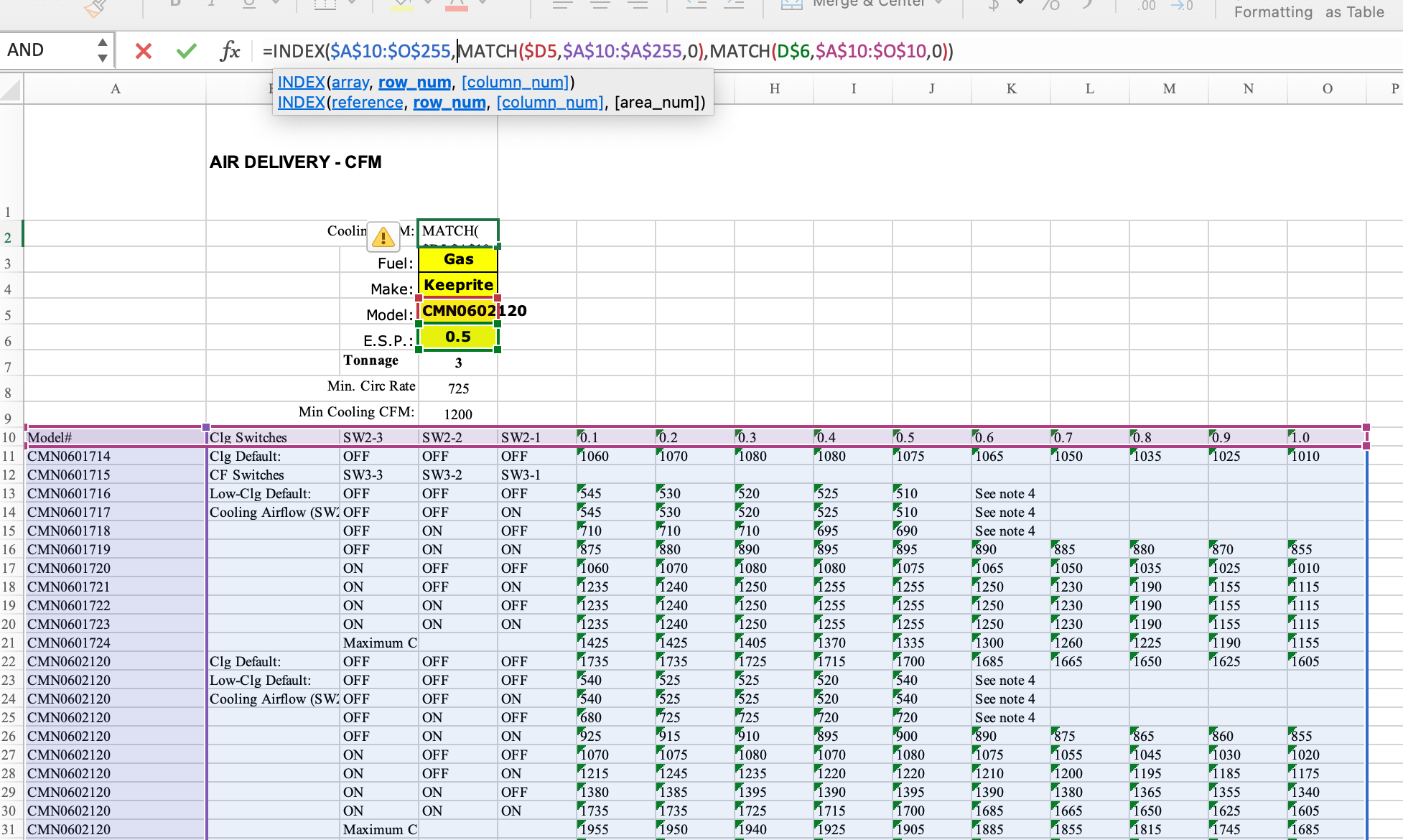Click the Merge & Center icon
This screenshot has width=1403, height=840.
point(791,4)
